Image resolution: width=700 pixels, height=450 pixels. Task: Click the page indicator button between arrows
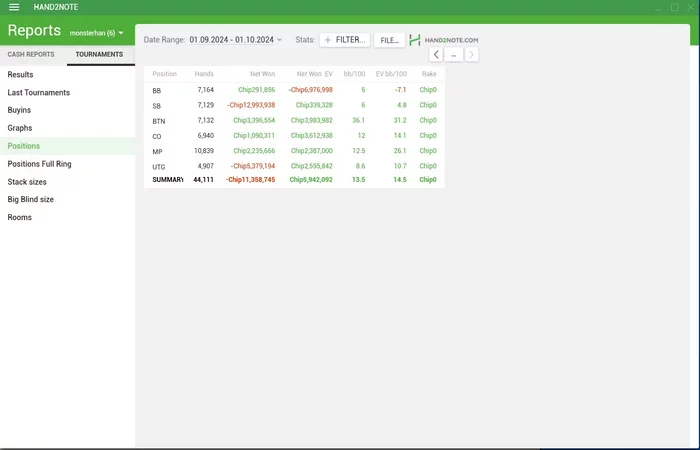pyautogui.click(x=454, y=55)
